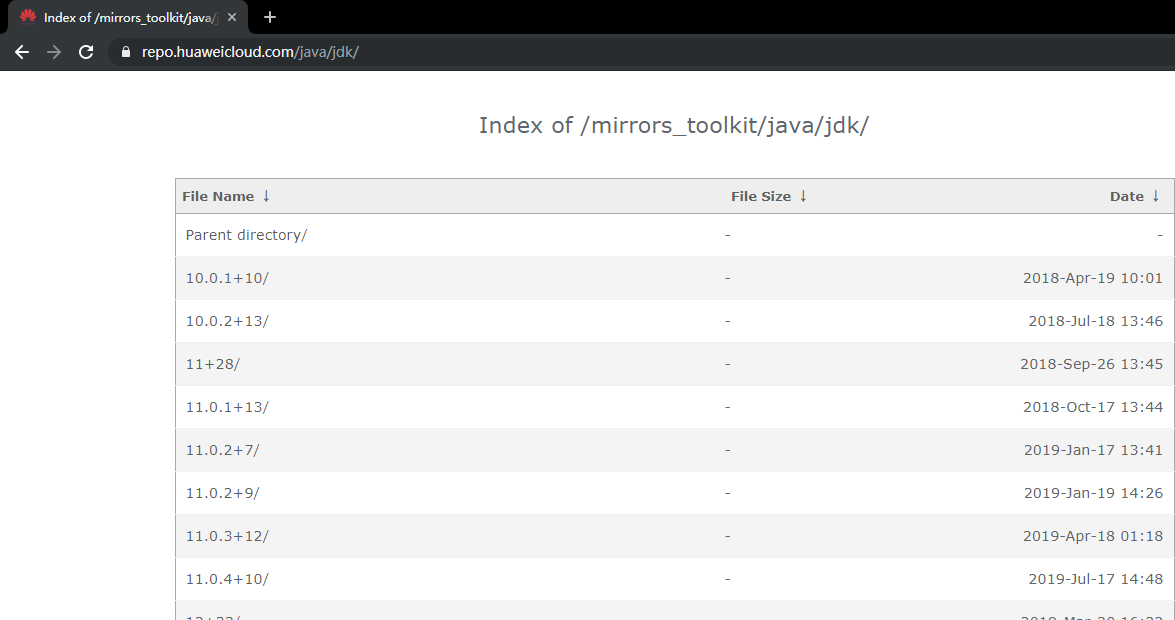Open the 11.0.2+7/ folder
1175x620 pixels.
(x=223, y=450)
